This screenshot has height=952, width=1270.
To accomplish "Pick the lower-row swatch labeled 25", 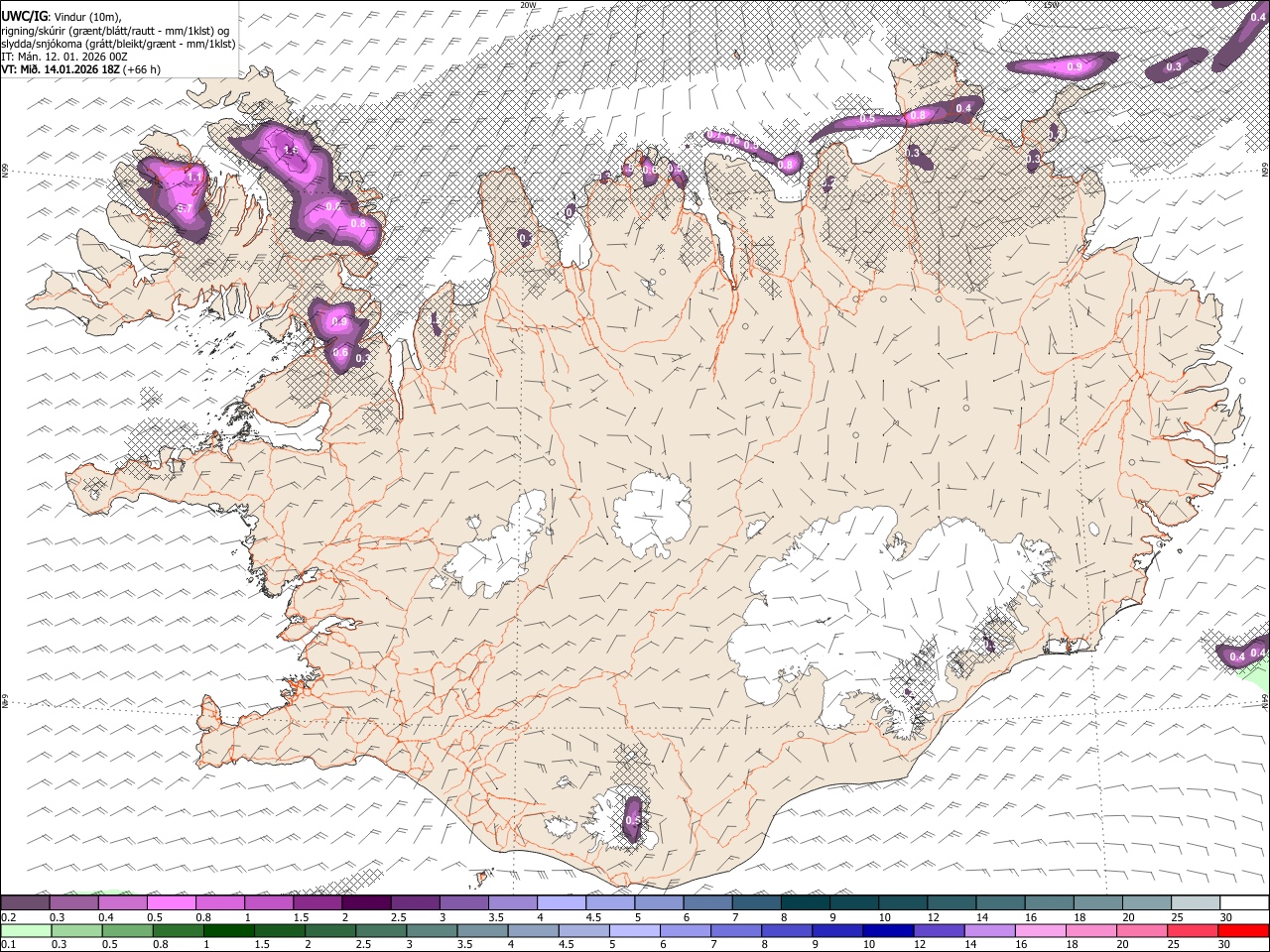I will (1193, 930).
